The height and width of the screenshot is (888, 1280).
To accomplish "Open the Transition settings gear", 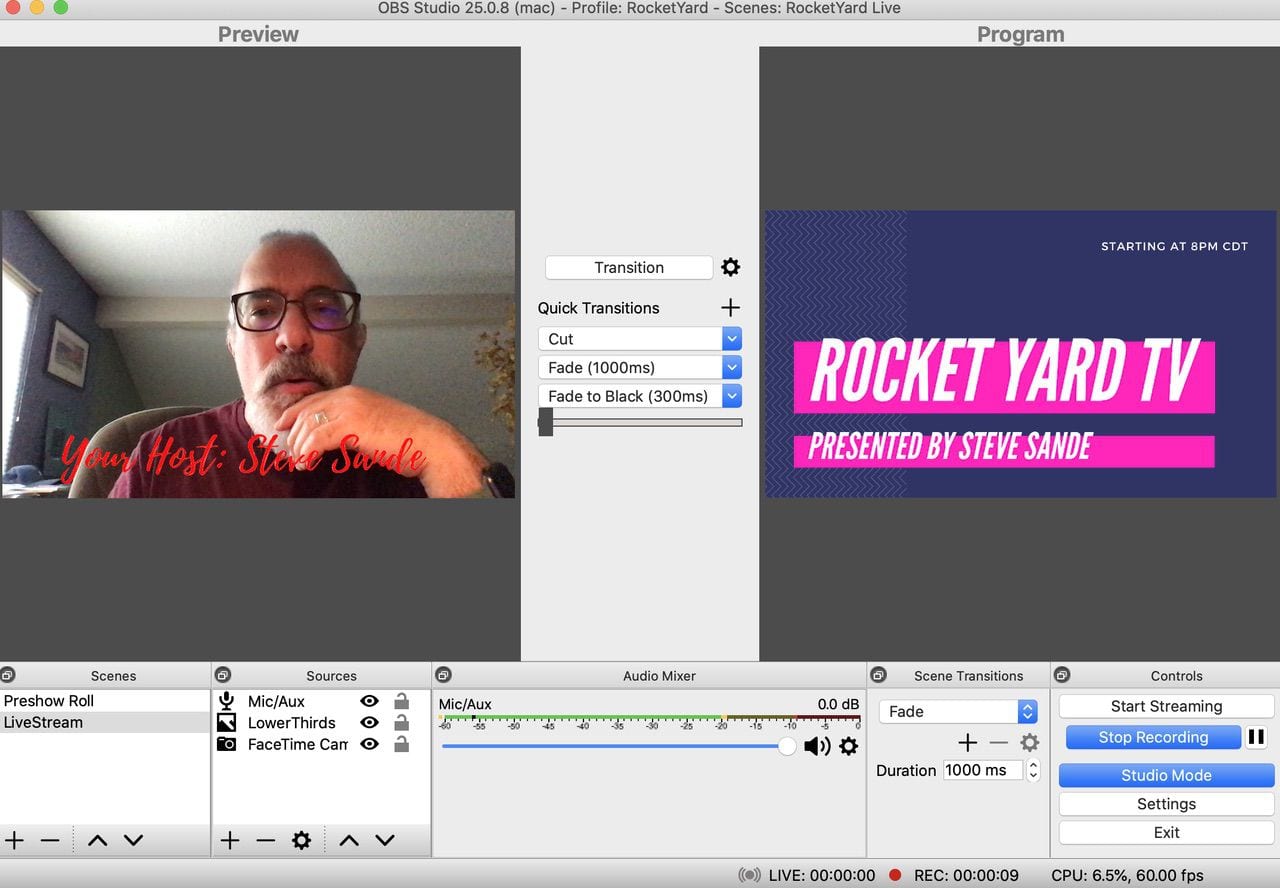I will [731, 267].
